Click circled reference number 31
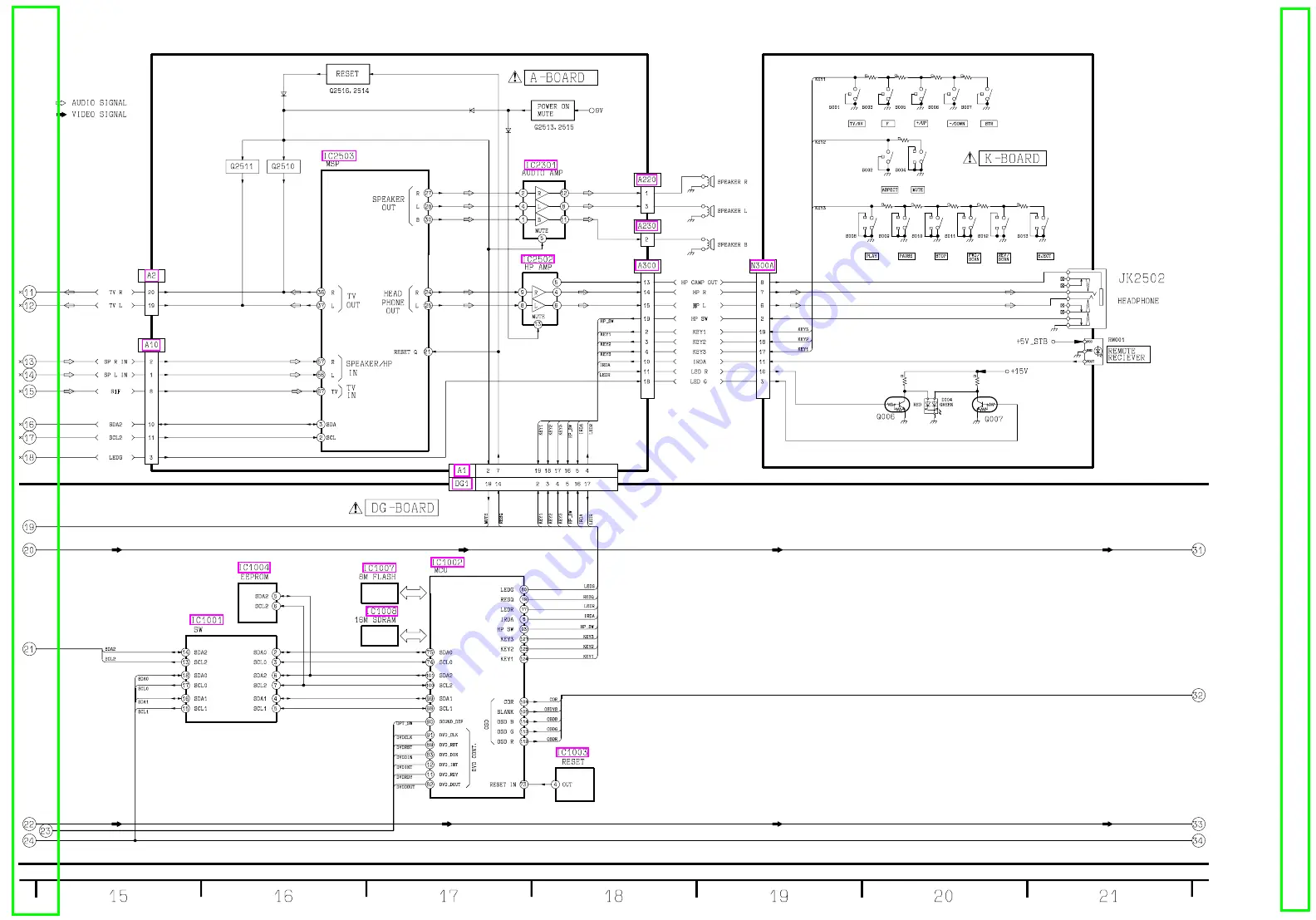This screenshot has width=1316, height=920. tap(1198, 550)
